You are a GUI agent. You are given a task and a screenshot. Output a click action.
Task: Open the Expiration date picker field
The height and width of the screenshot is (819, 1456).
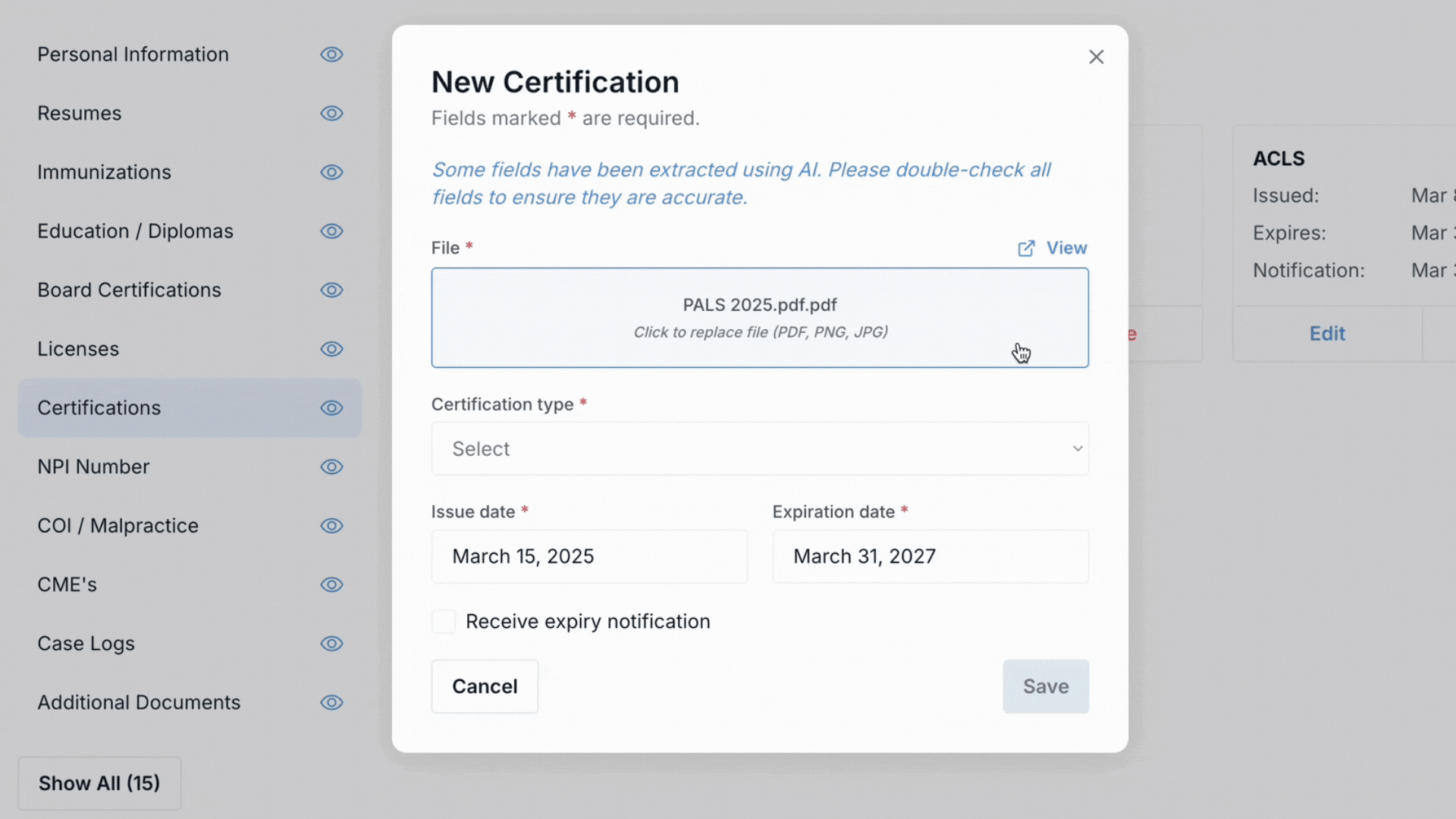tap(930, 557)
